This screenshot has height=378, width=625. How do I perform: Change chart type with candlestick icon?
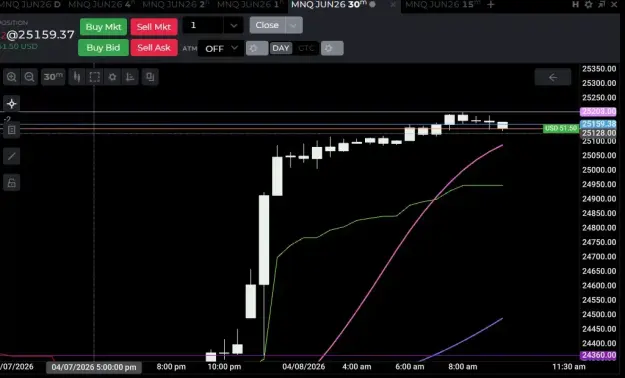tap(77, 77)
